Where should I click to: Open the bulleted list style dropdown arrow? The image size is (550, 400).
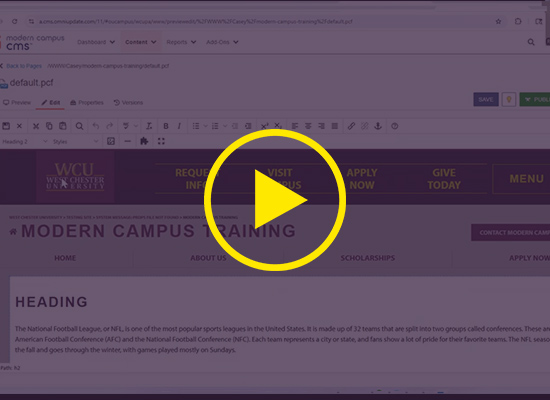206,126
